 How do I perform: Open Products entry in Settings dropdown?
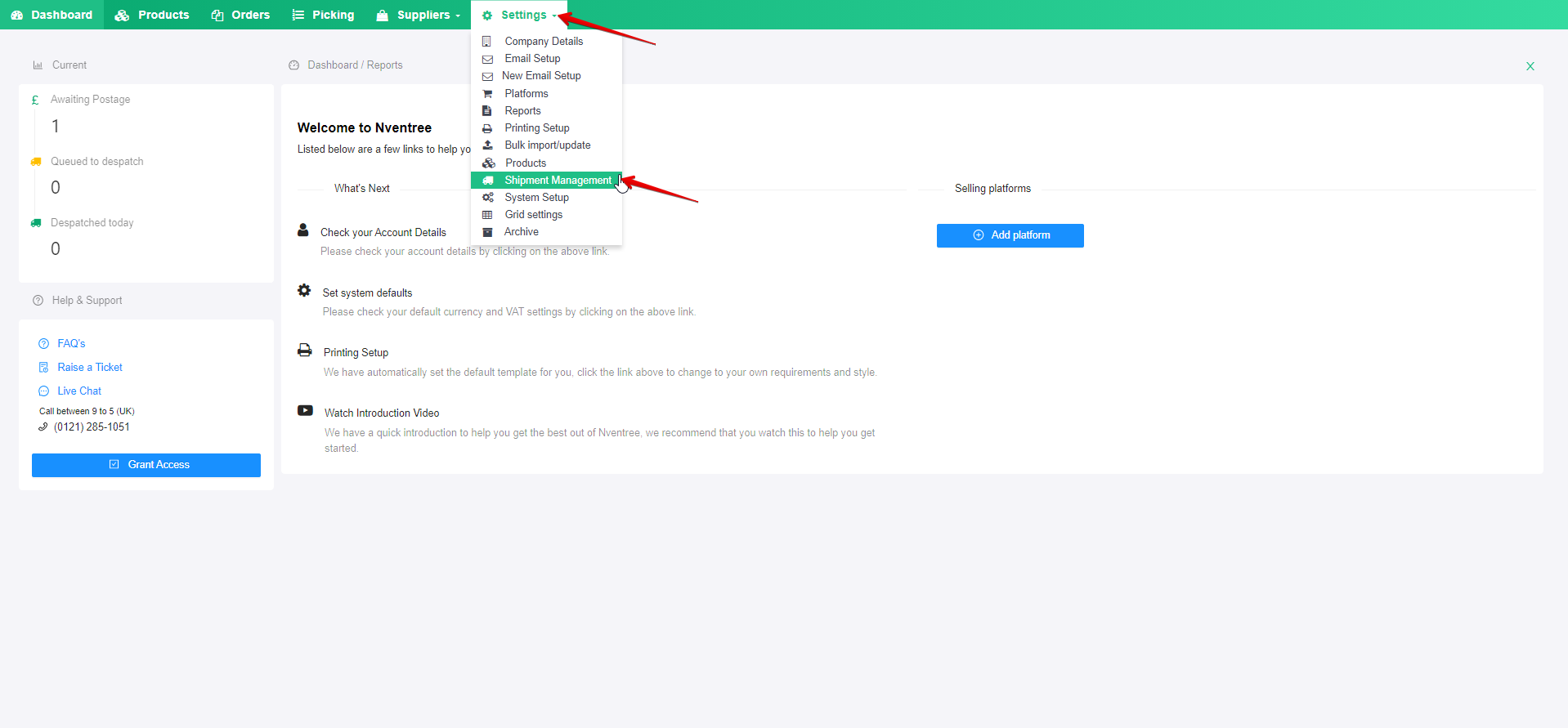(546, 163)
